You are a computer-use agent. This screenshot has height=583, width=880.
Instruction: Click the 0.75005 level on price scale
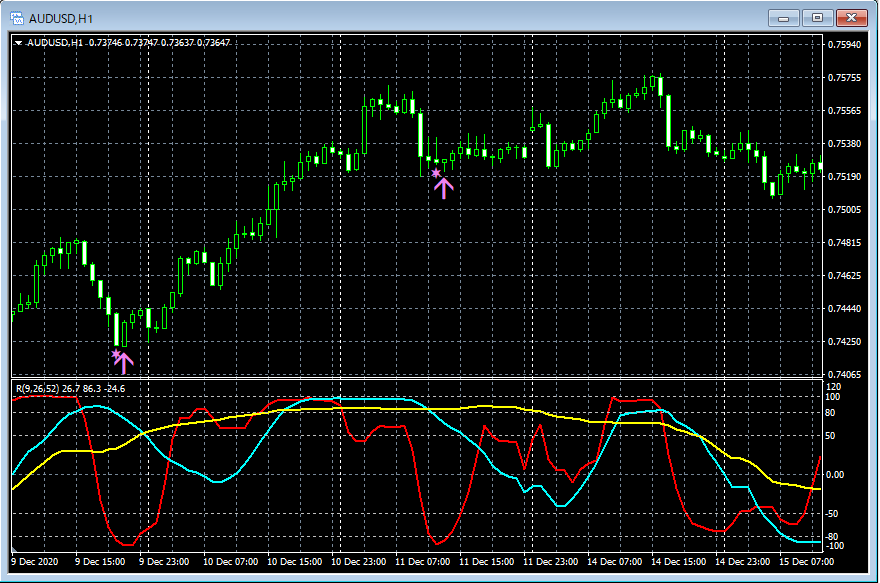coord(844,210)
